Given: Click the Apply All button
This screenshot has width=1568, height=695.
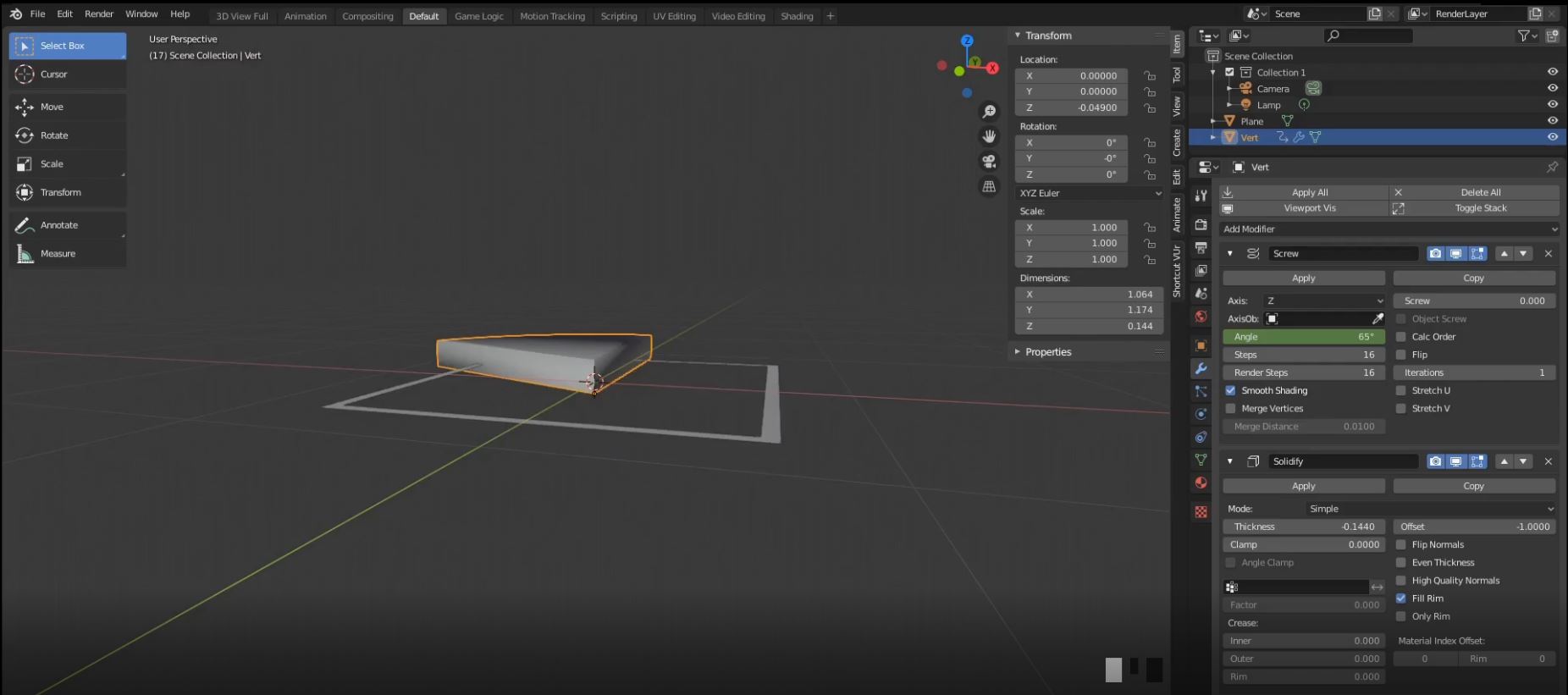Looking at the screenshot, I should click(x=1309, y=192).
